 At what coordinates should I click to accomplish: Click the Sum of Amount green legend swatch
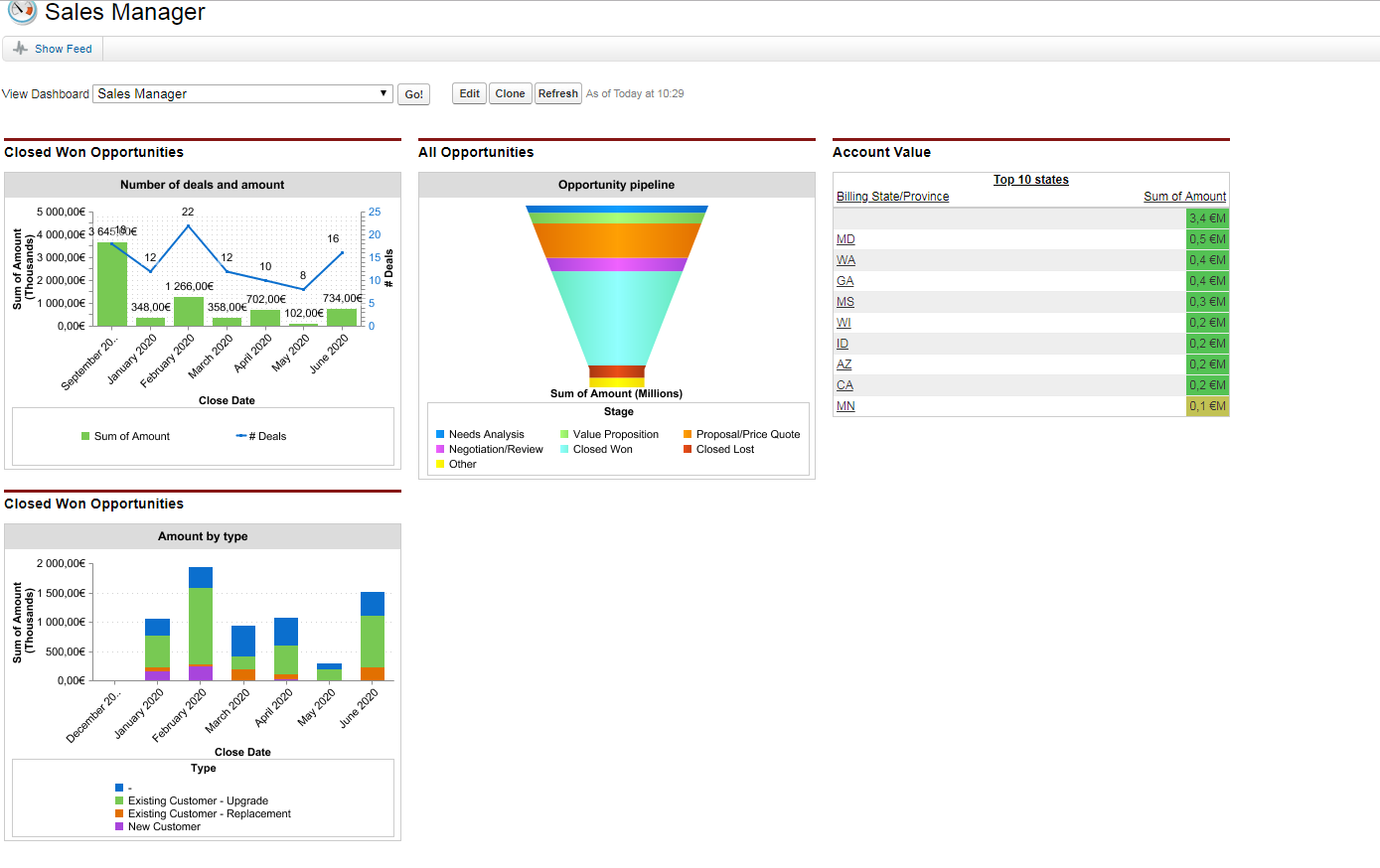click(x=85, y=436)
